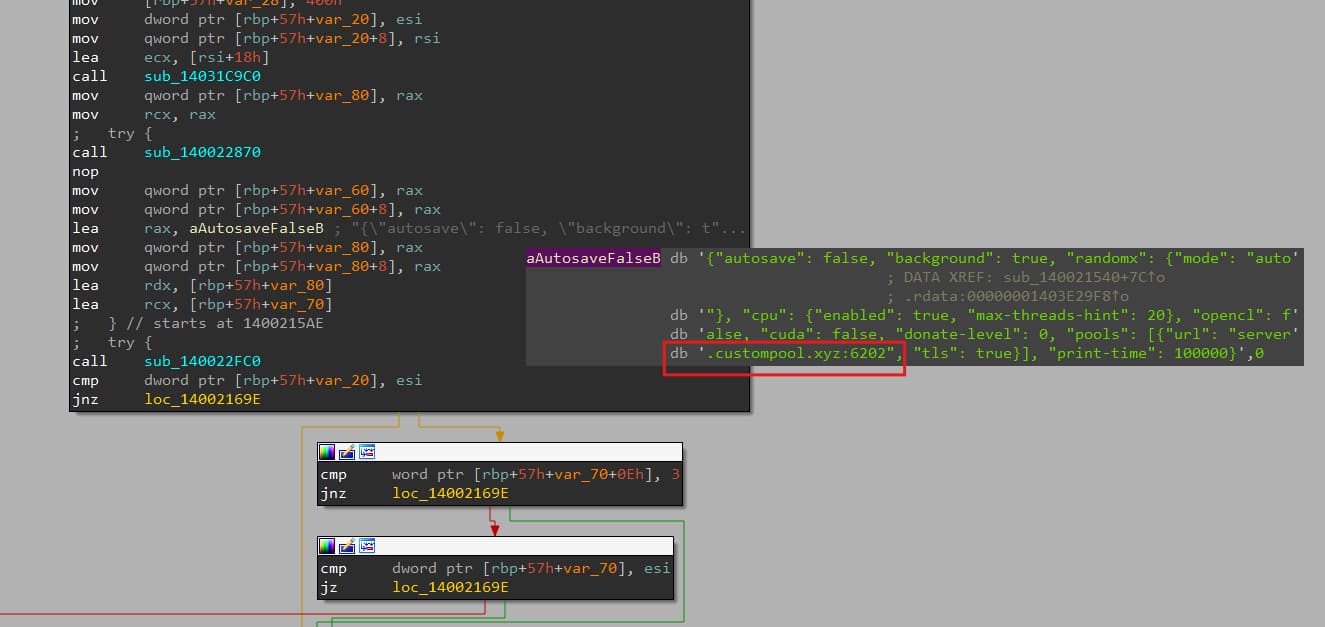Select loc_14002169E in the word ptr block
This screenshot has height=627, width=1325.
pos(450,493)
